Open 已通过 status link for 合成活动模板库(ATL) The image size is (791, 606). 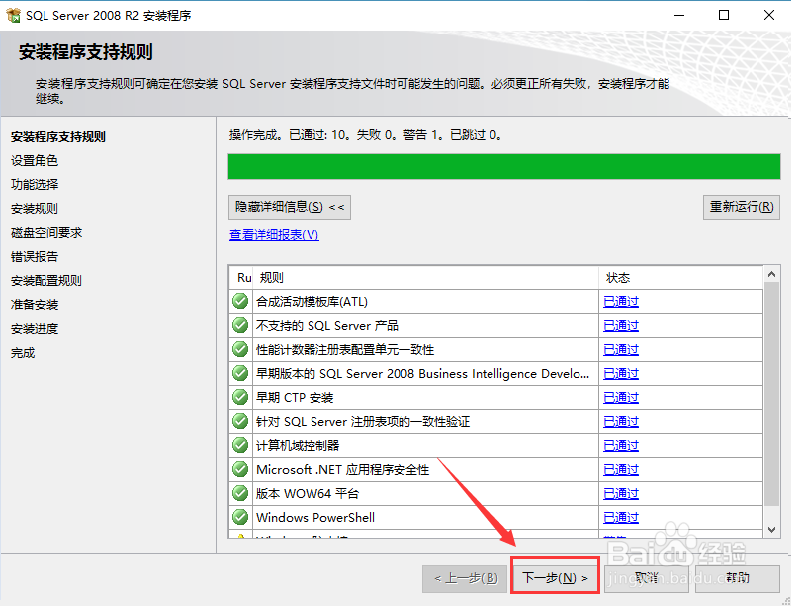tap(621, 302)
